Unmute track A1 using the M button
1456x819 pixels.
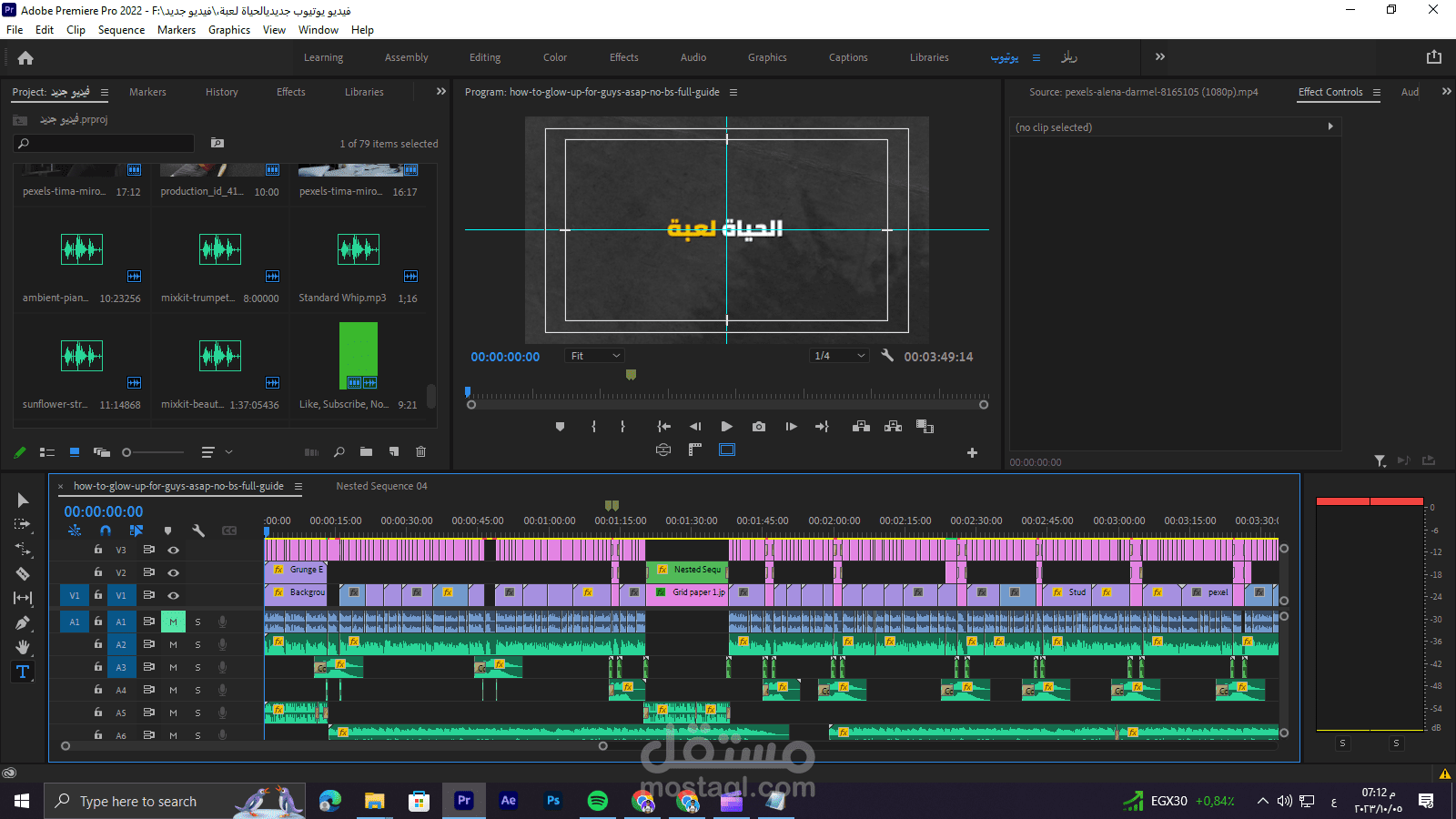[x=173, y=622]
